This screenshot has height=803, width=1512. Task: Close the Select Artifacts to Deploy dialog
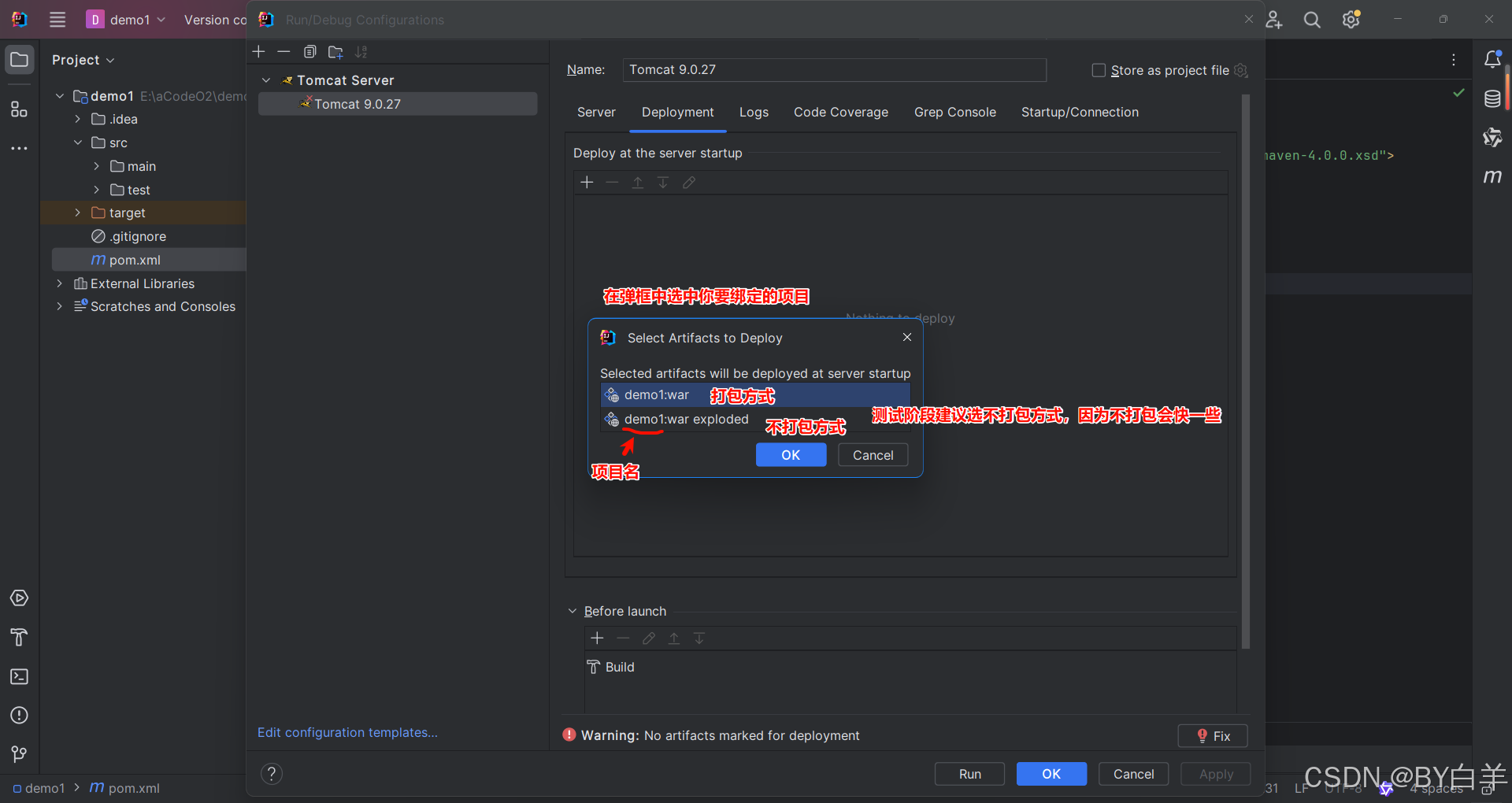(x=907, y=337)
